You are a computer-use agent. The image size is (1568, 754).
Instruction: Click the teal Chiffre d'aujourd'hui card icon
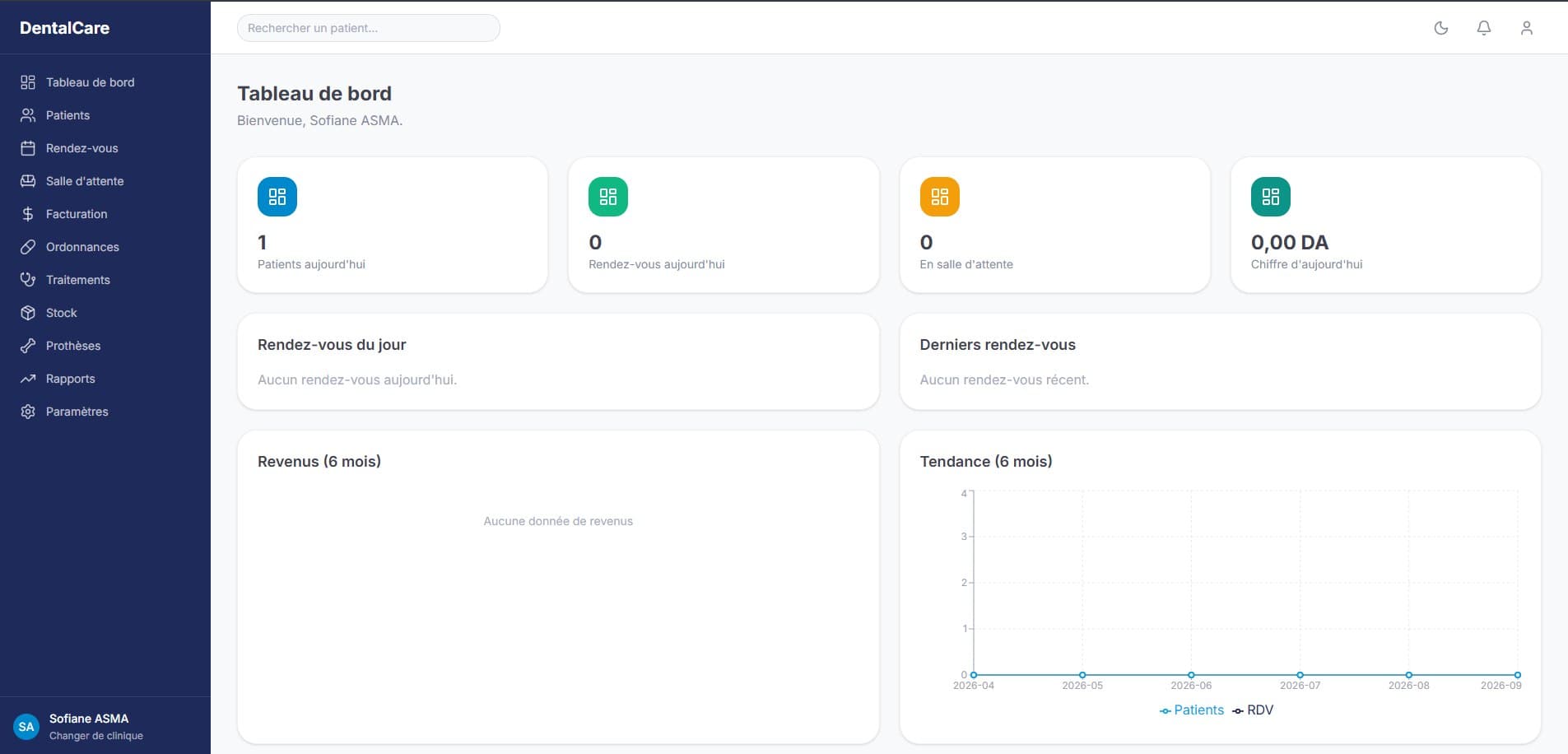(x=1271, y=197)
